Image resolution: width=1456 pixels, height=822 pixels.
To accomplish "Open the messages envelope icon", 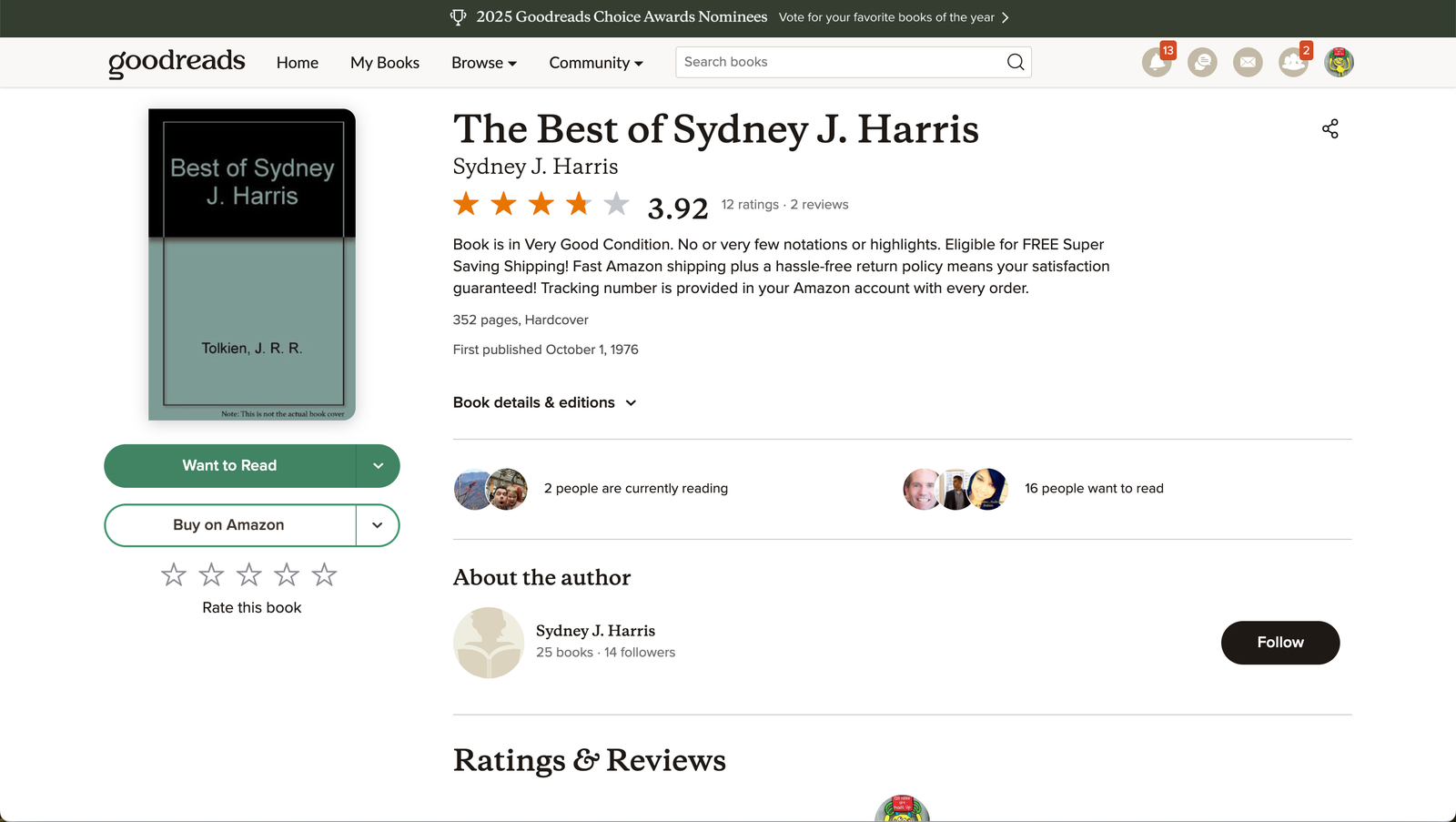I will tap(1248, 63).
